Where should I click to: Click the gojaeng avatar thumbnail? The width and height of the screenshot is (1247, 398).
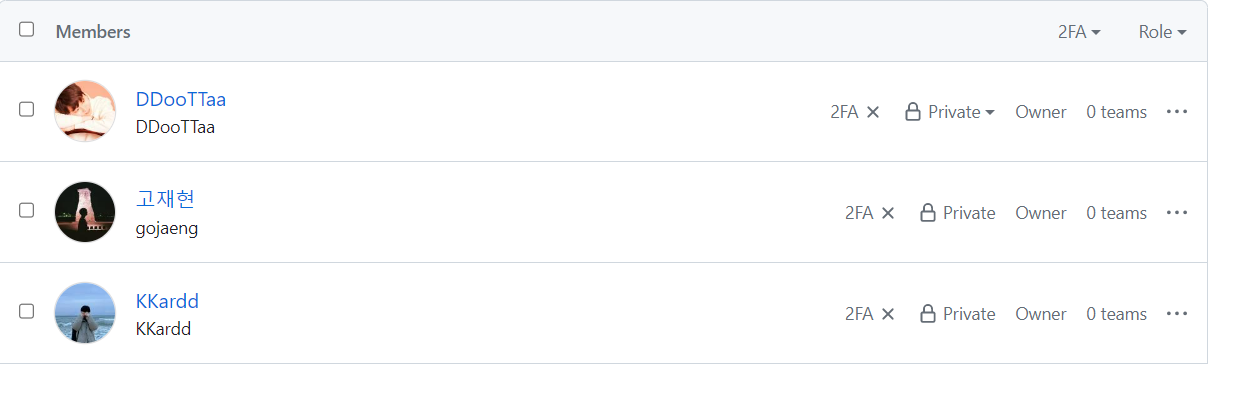(85, 212)
